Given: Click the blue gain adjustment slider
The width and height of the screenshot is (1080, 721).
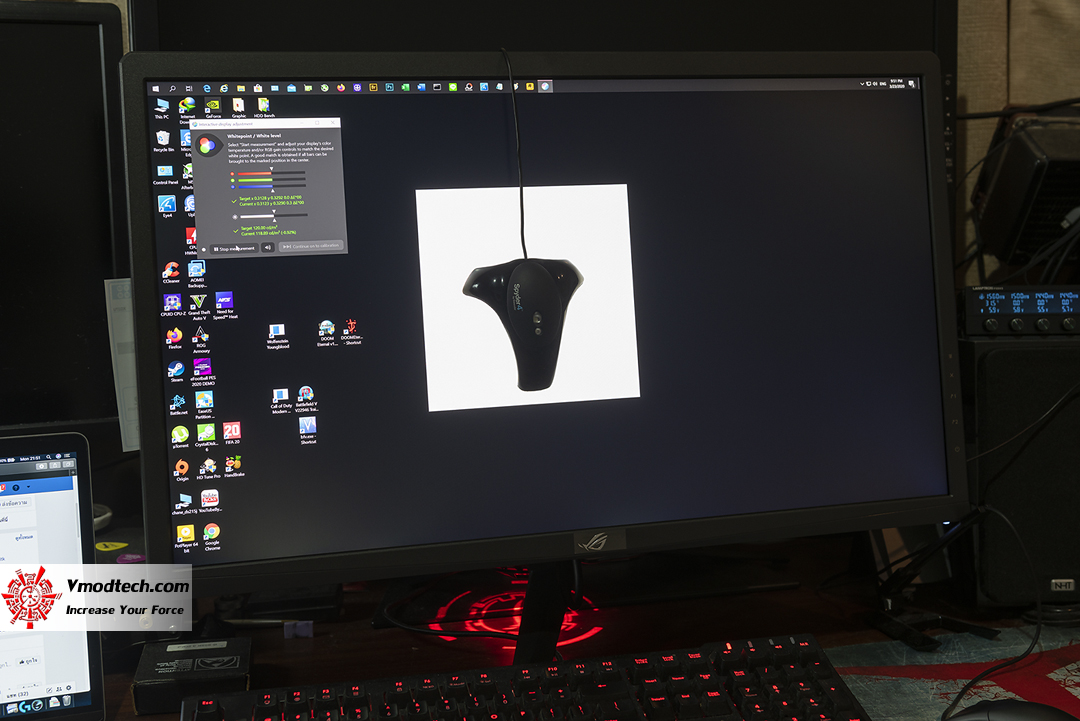Looking at the screenshot, I should click(x=255, y=186).
